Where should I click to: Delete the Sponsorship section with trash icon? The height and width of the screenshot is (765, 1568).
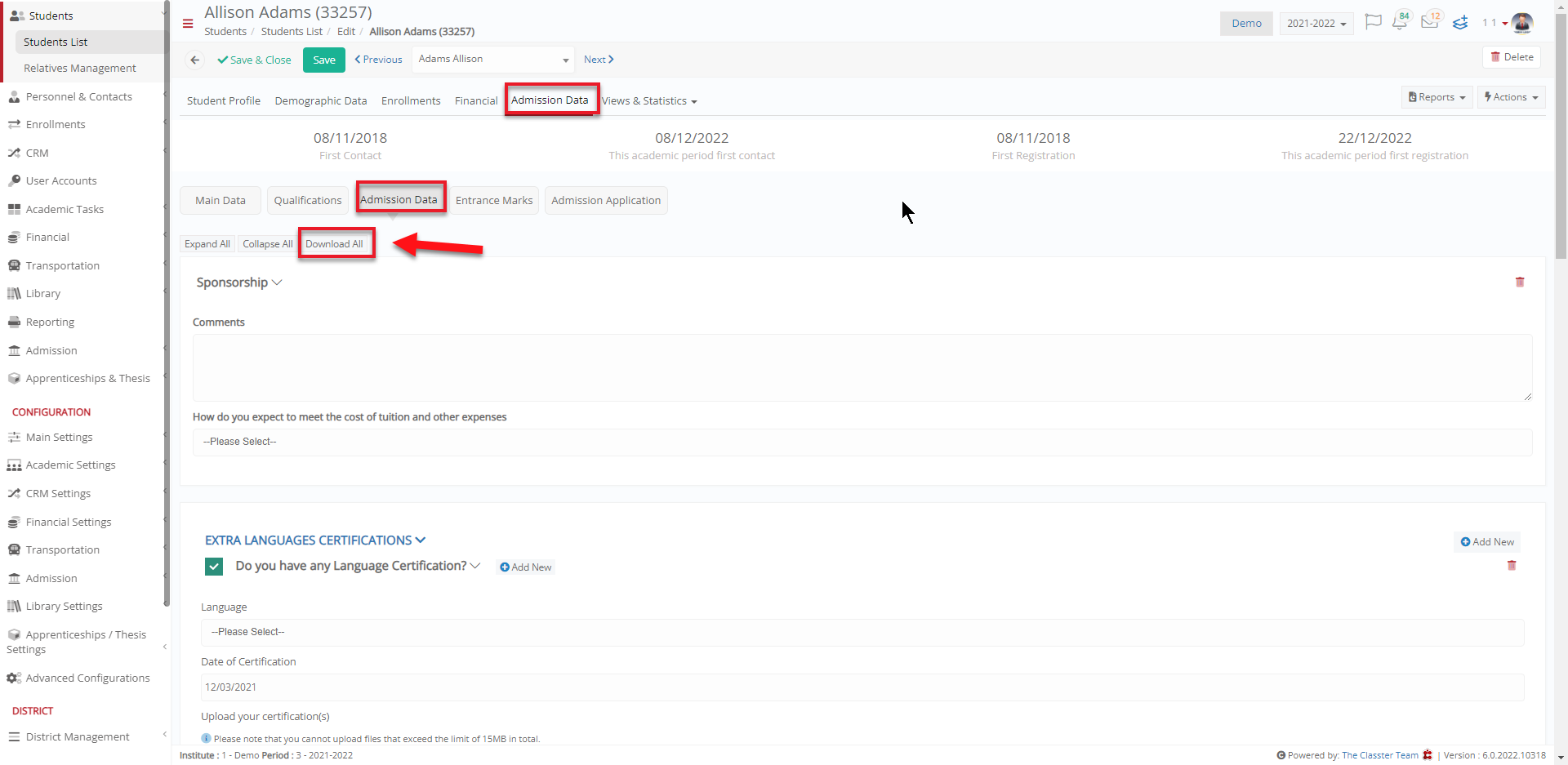click(x=1520, y=282)
